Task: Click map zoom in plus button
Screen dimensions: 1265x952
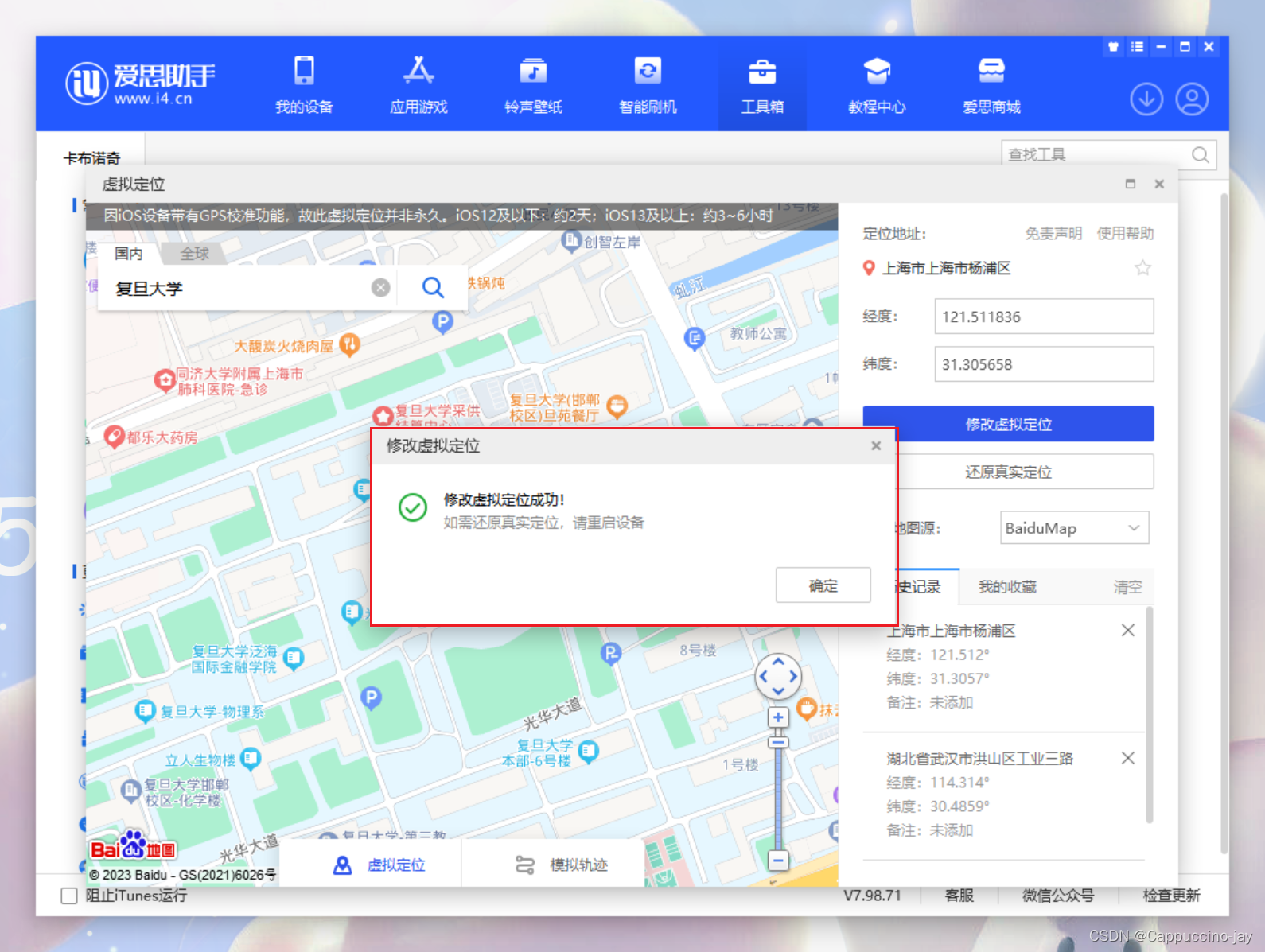Action: [x=778, y=717]
